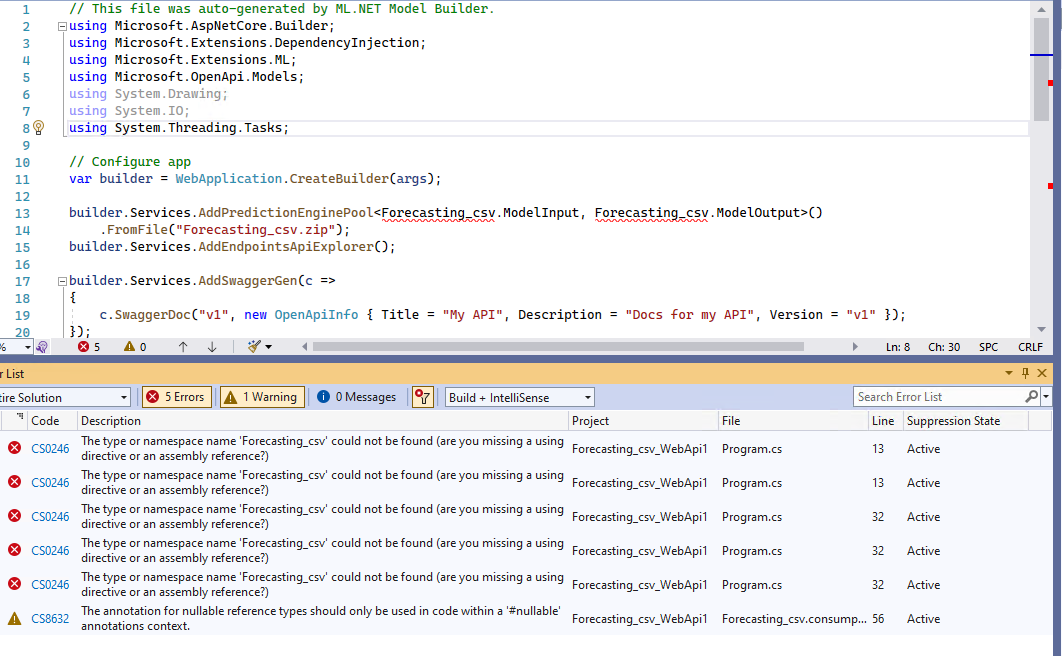Select the nullable annotation warning description
Viewport: 1062px width, 656px height.
coord(320,618)
